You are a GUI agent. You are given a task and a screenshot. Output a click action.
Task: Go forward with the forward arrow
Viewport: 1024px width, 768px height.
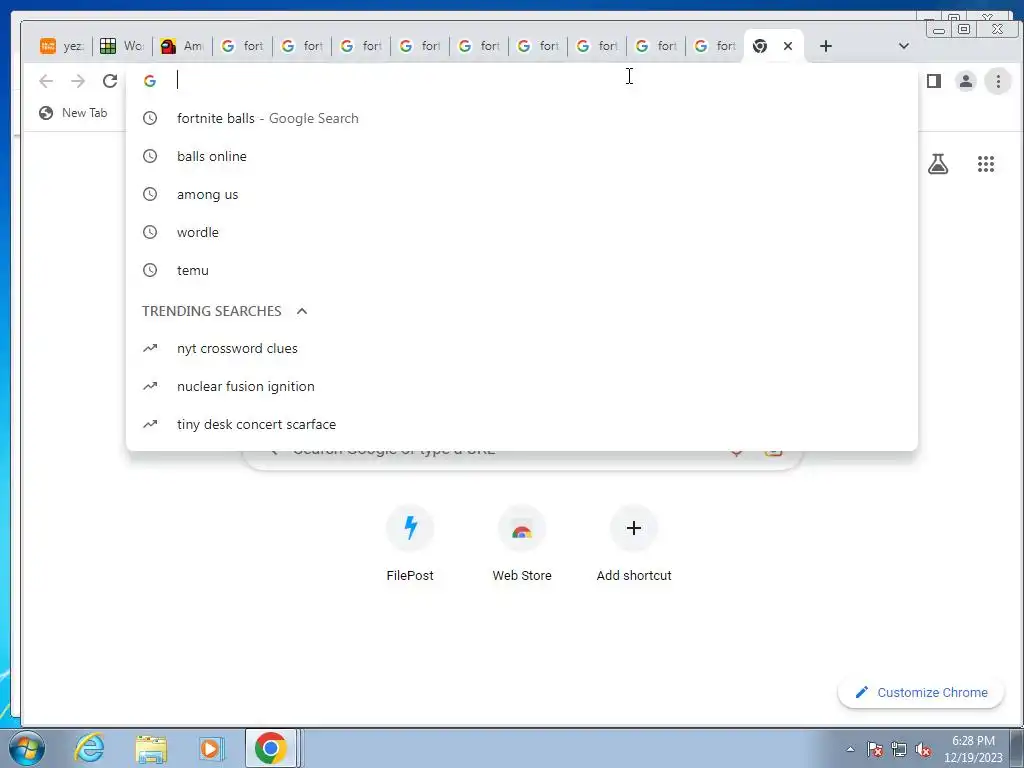click(78, 81)
